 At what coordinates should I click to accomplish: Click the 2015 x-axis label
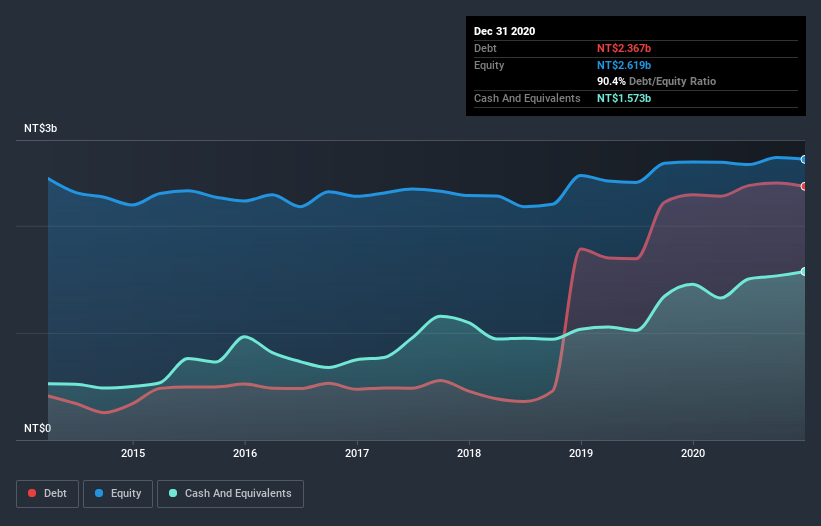[133, 453]
